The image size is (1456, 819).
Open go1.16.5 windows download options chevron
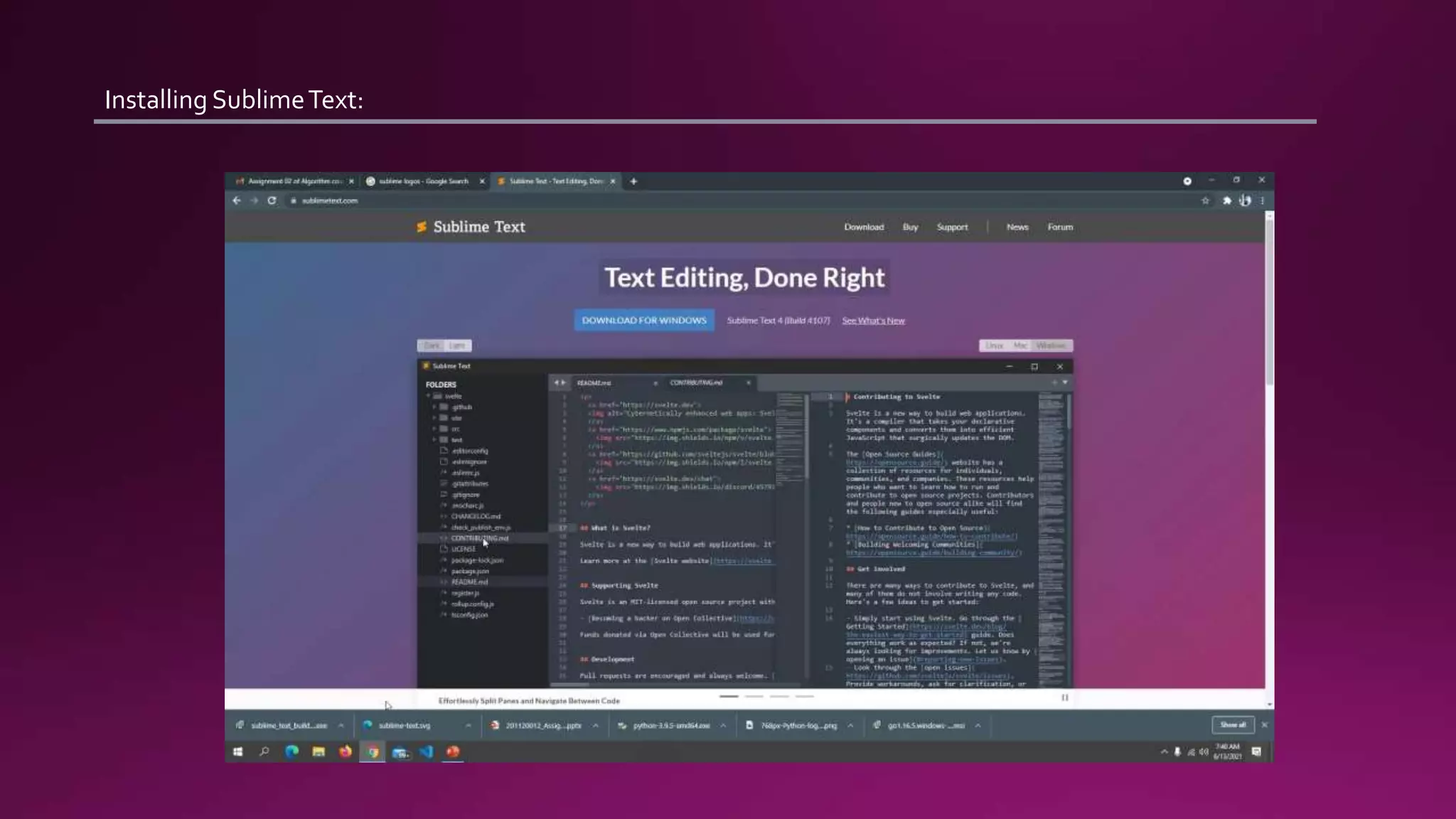tap(978, 725)
